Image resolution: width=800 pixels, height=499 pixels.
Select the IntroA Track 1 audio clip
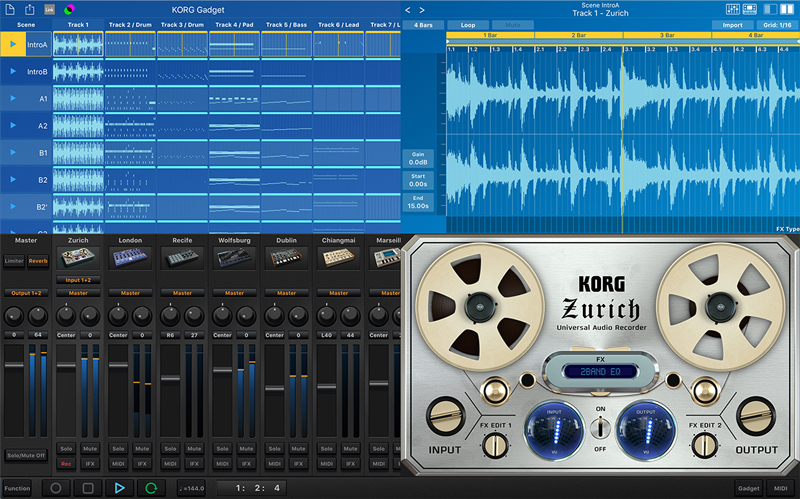click(78, 44)
